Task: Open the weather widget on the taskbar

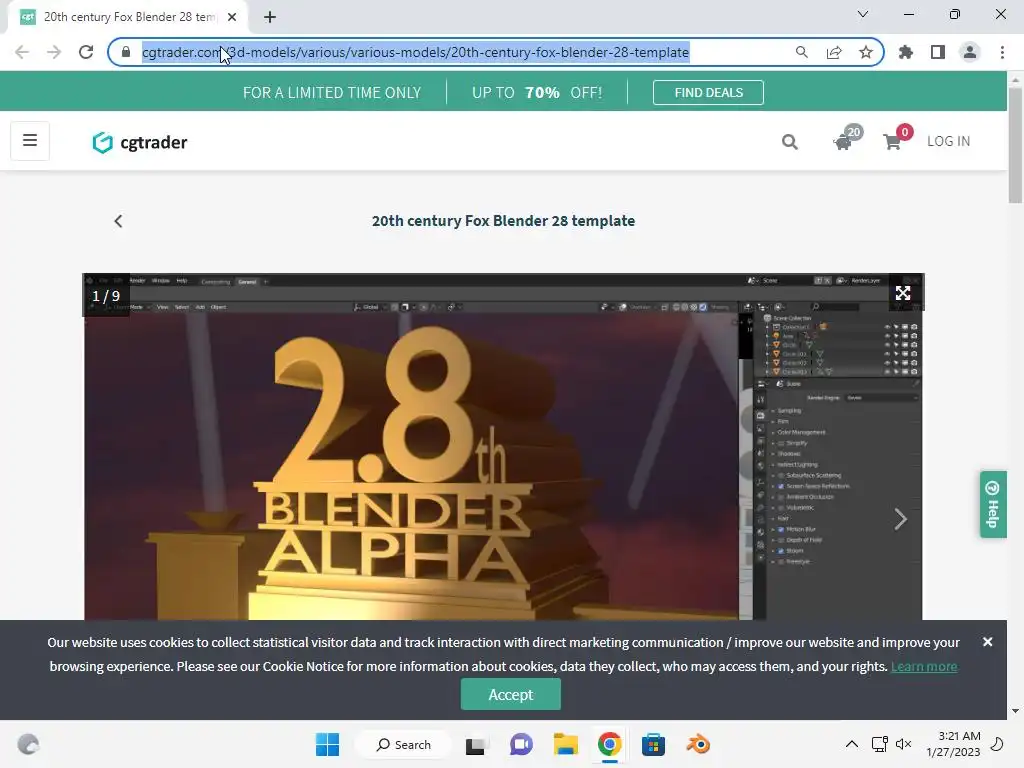Action: [28, 744]
